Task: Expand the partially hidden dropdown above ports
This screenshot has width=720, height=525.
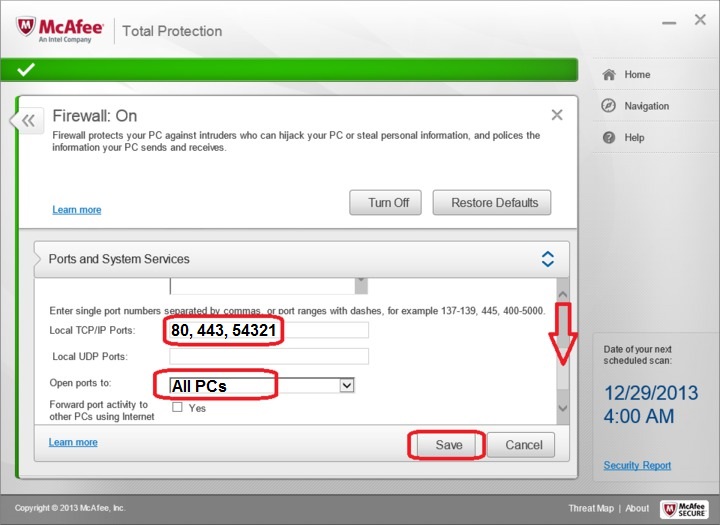Action: pos(361,284)
